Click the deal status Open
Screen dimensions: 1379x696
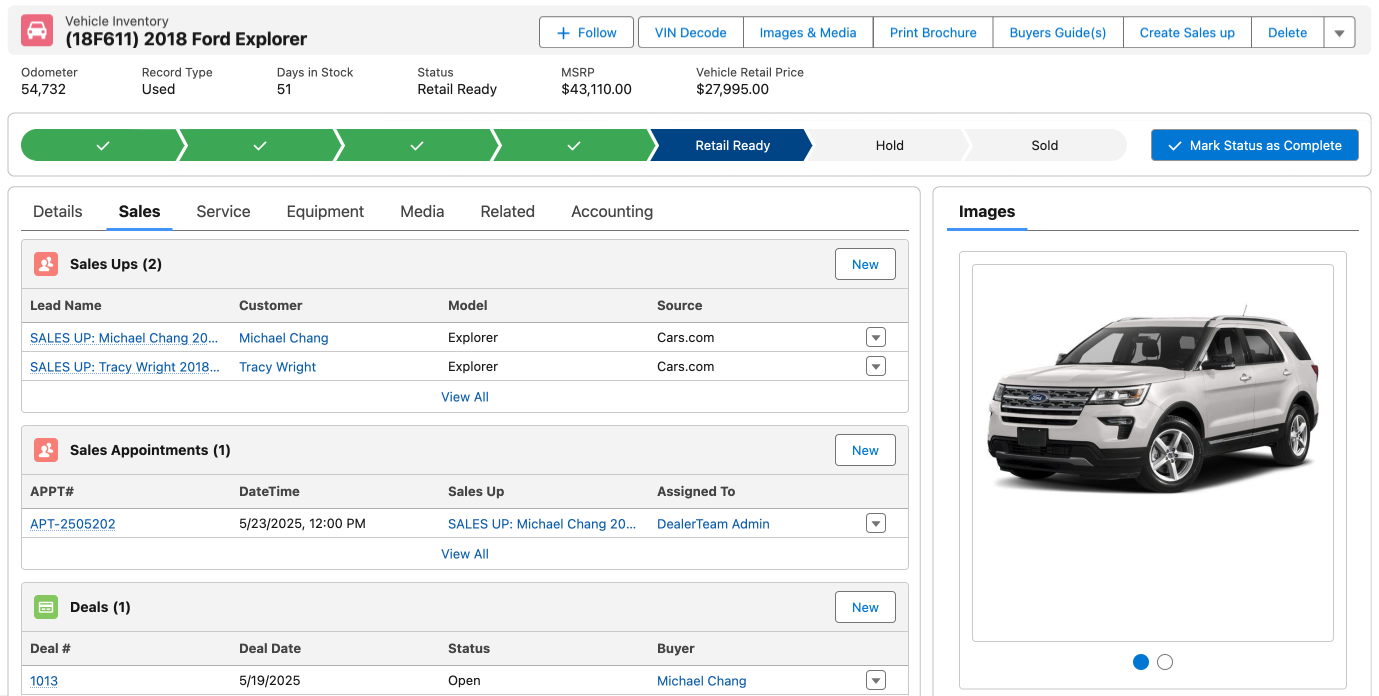[464, 680]
